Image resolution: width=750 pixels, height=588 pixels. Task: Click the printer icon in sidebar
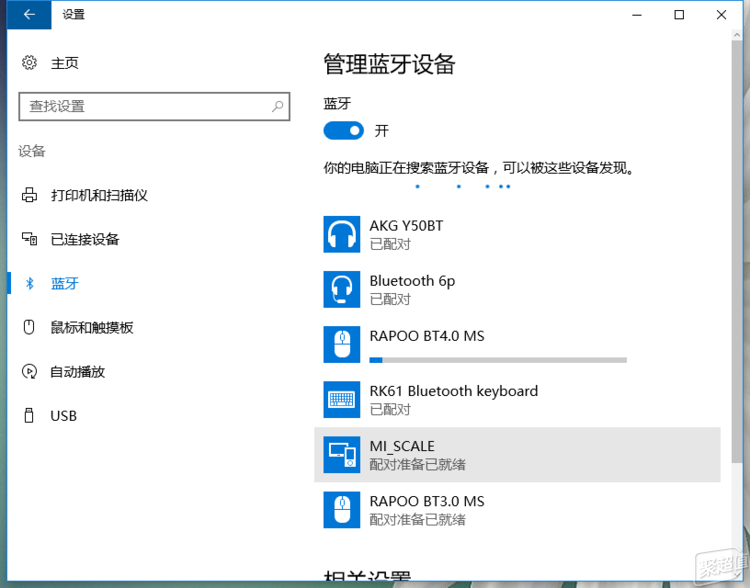[x=29, y=195]
